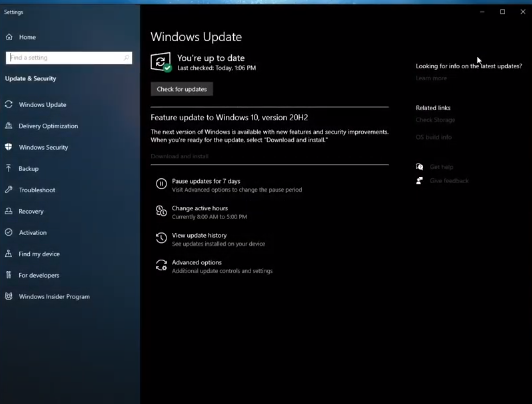Click the Find my device icon
532x404 pixels.
point(9,253)
